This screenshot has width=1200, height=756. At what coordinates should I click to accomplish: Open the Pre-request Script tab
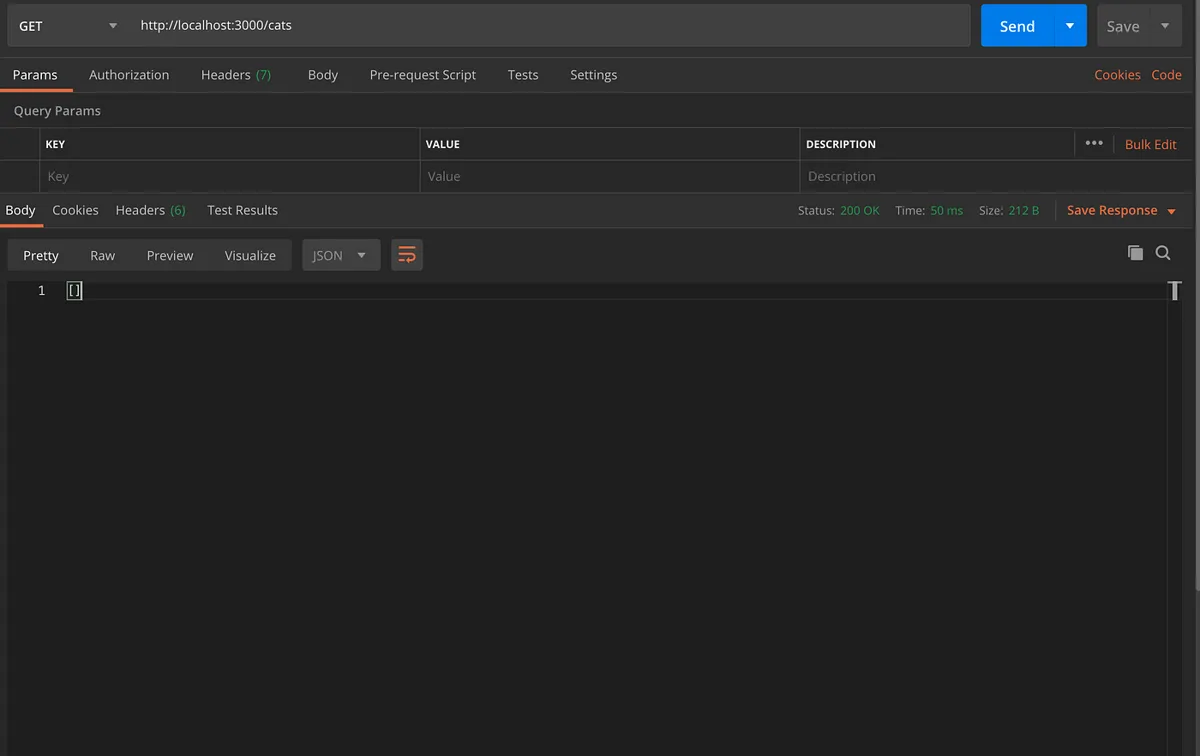point(423,75)
